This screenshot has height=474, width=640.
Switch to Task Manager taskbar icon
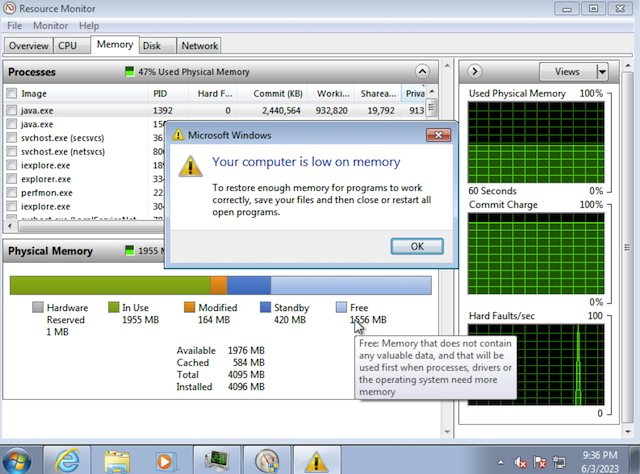tap(217, 460)
